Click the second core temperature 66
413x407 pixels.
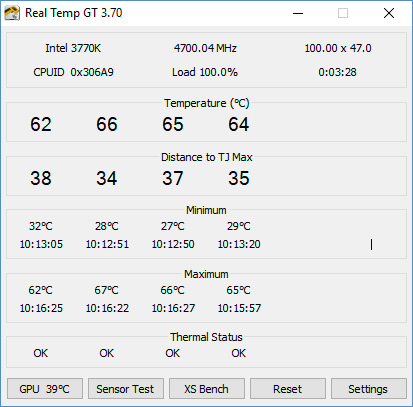(107, 124)
